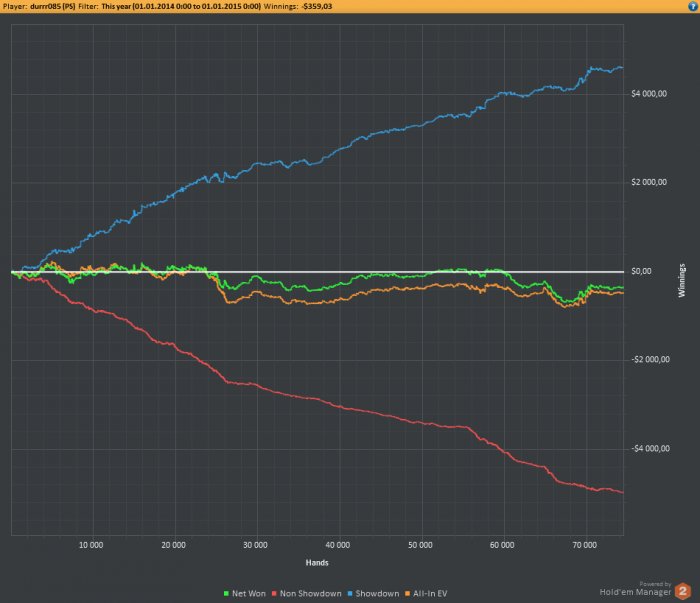Click the This year filter date range

[181, 6]
